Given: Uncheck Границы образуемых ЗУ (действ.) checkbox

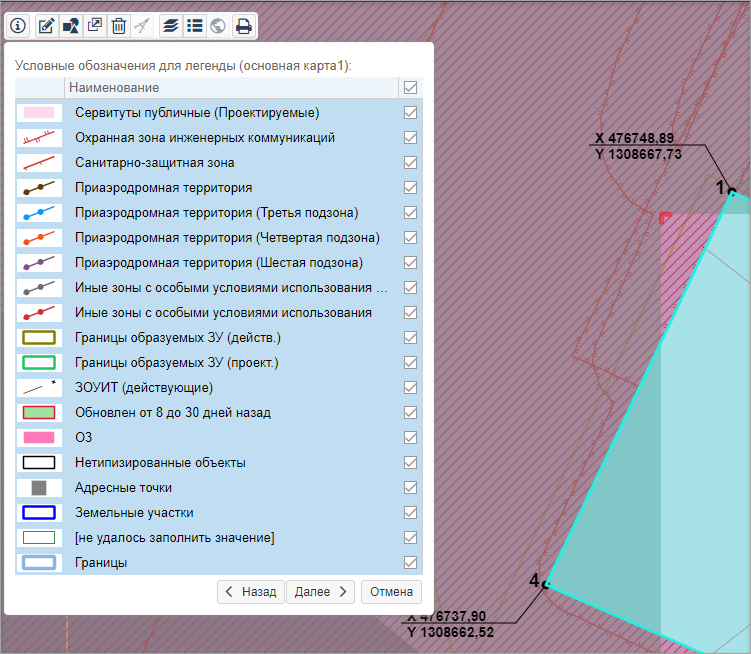Looking at the screenshot, I should (x=410, y=337).
